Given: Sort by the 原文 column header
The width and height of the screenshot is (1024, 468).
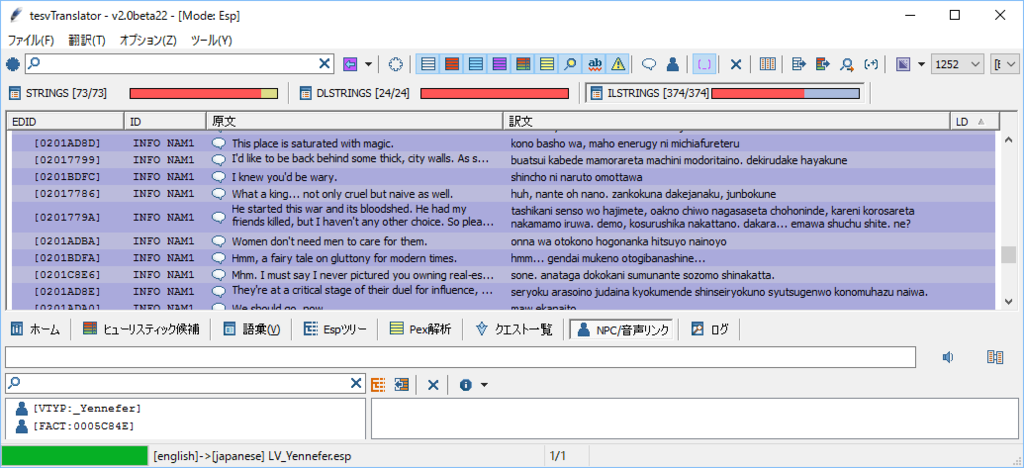Looking at the screenshot, I should tap(355, 121).
